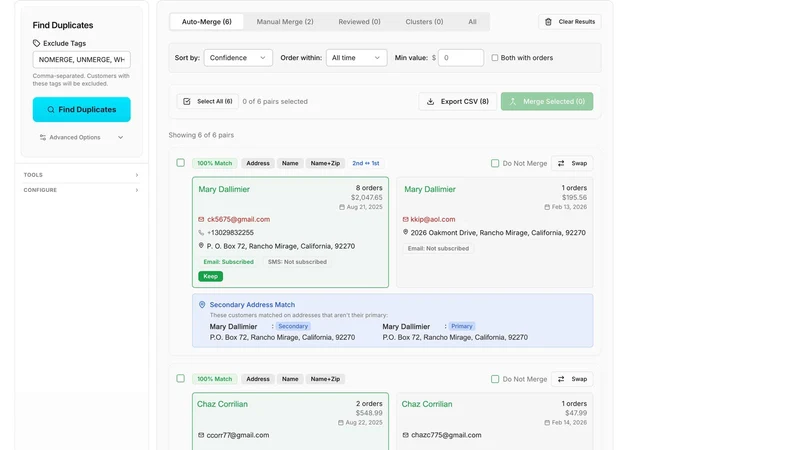Select Mary Dallimier card with 1 orders
Screen dimensions: 800x450
pyautogui.click(x=495, y=232)
